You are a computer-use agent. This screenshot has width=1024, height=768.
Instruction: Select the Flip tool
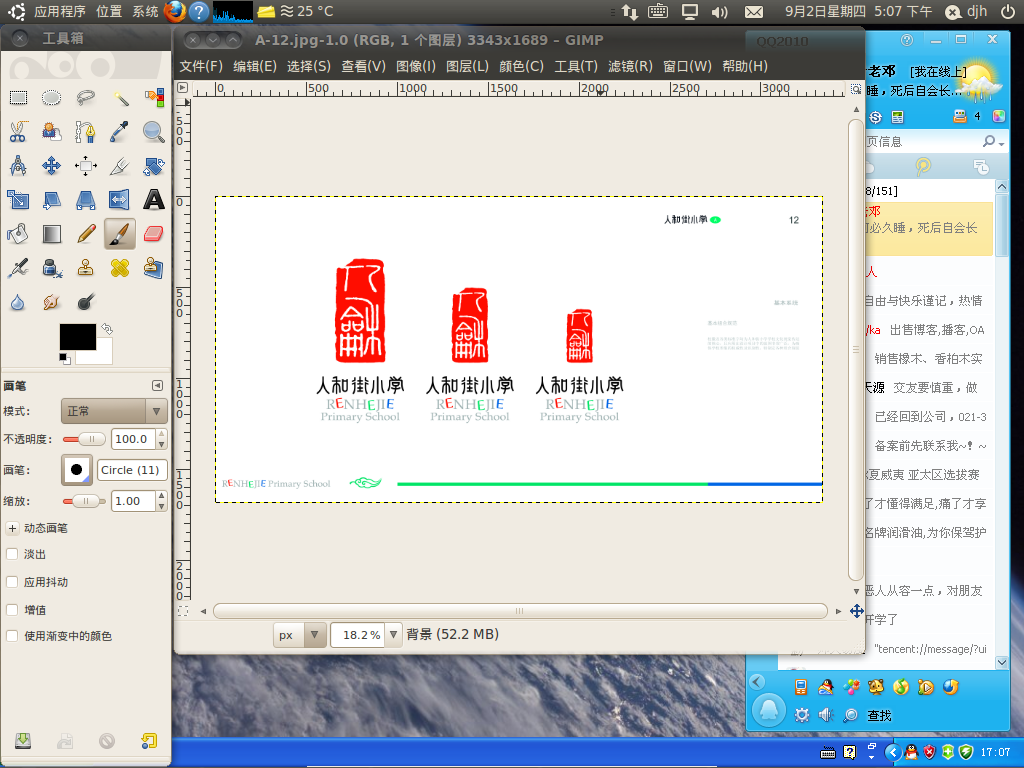(120, 200)
